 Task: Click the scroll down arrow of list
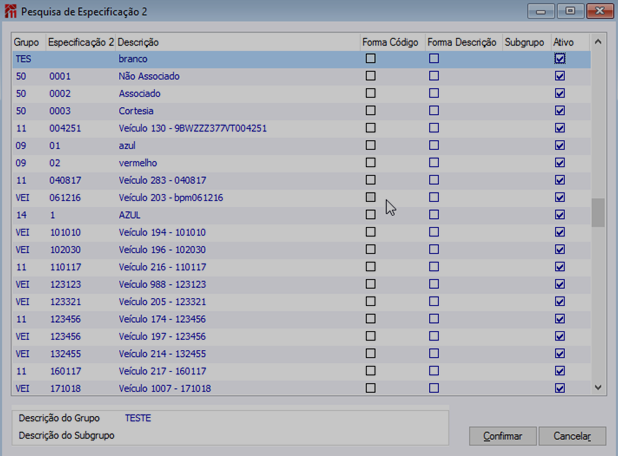(598, 388)
